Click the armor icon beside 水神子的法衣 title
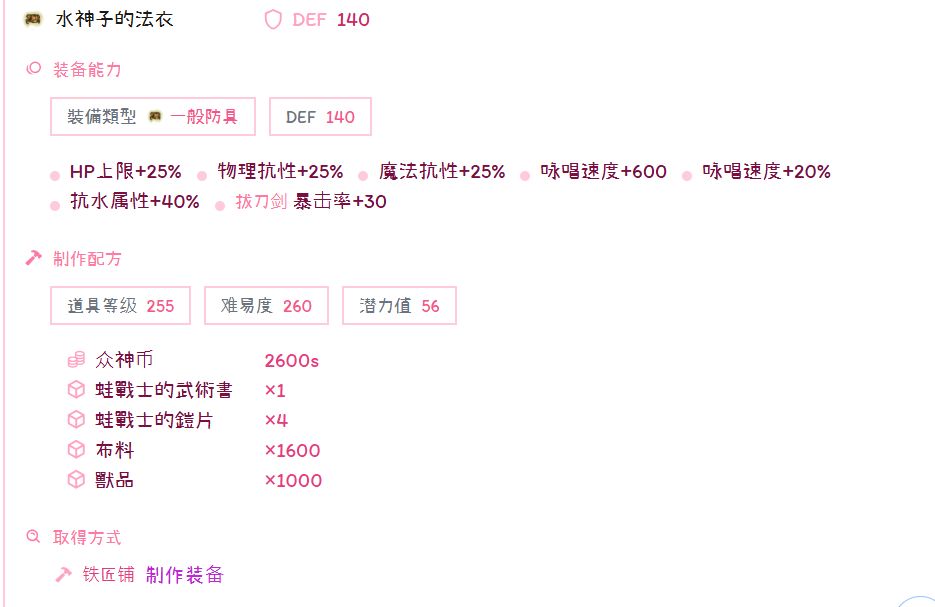935x607 pixels. coord(33,19)
